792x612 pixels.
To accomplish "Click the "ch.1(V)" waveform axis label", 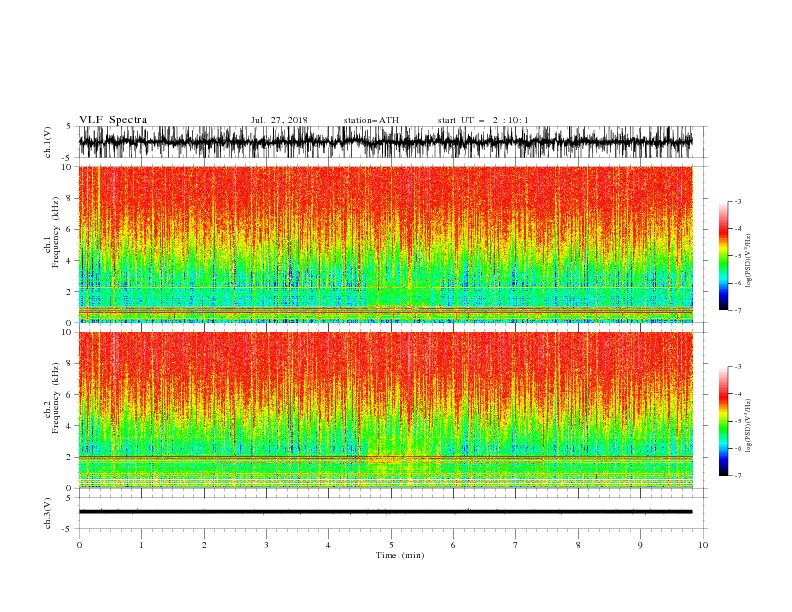I will click(48, 142).
